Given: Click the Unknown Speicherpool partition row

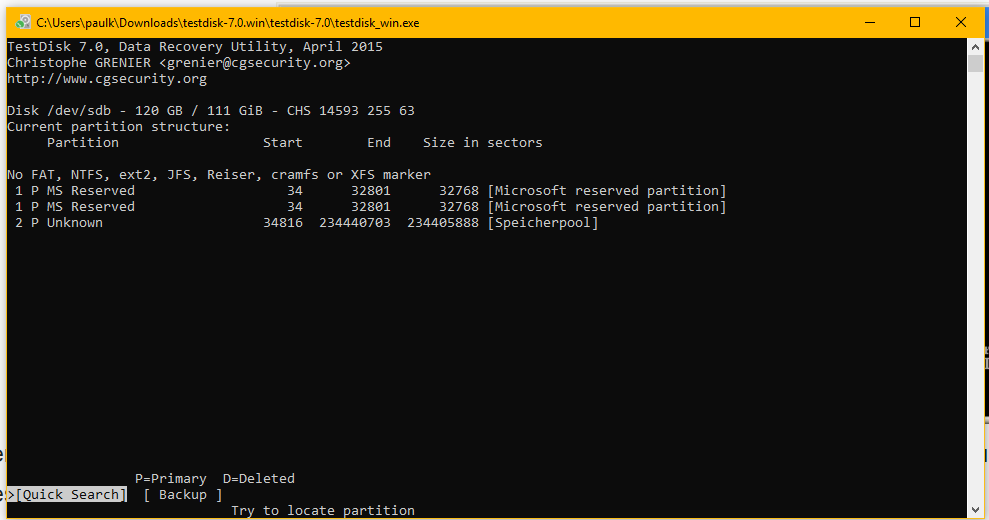Looking at the screenshot, I should 303,223.
